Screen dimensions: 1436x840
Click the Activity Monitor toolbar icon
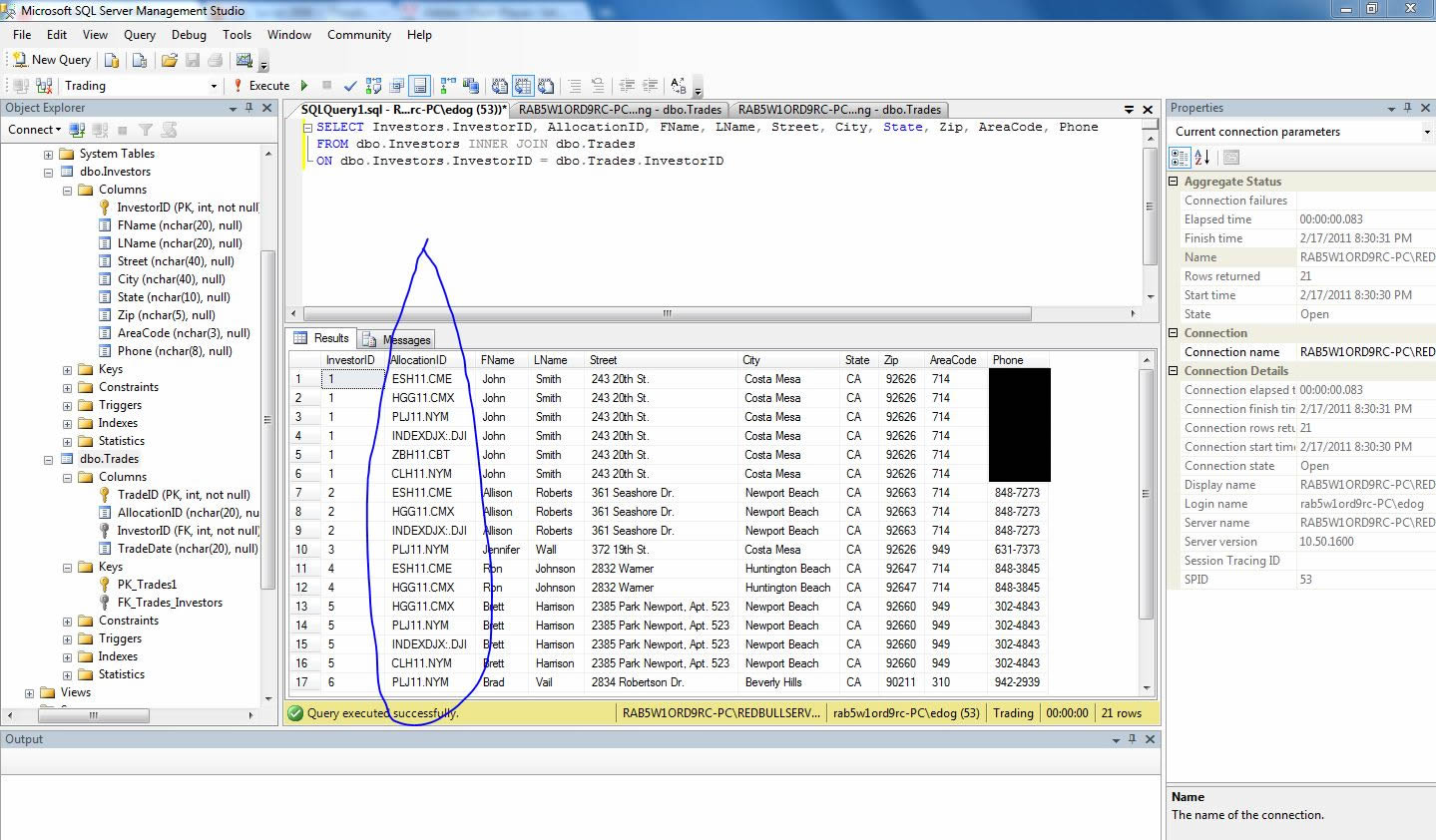[x=243, y=60]
